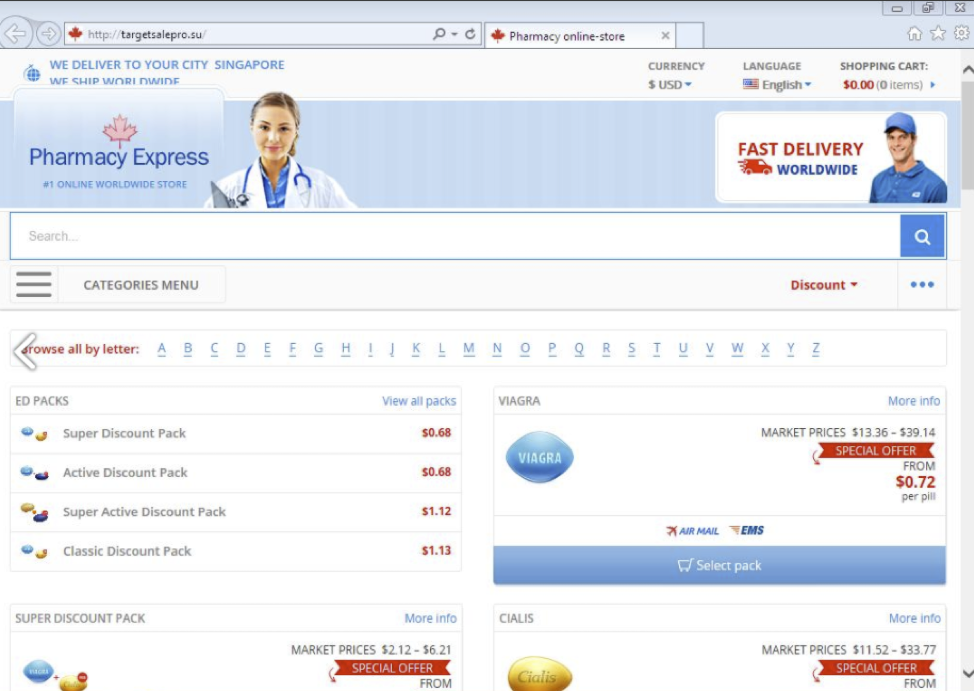Click the Viagra SPECIAL OFFER ribbon
The height and width of the screenshot is (691, 974).
click(875, 451)
